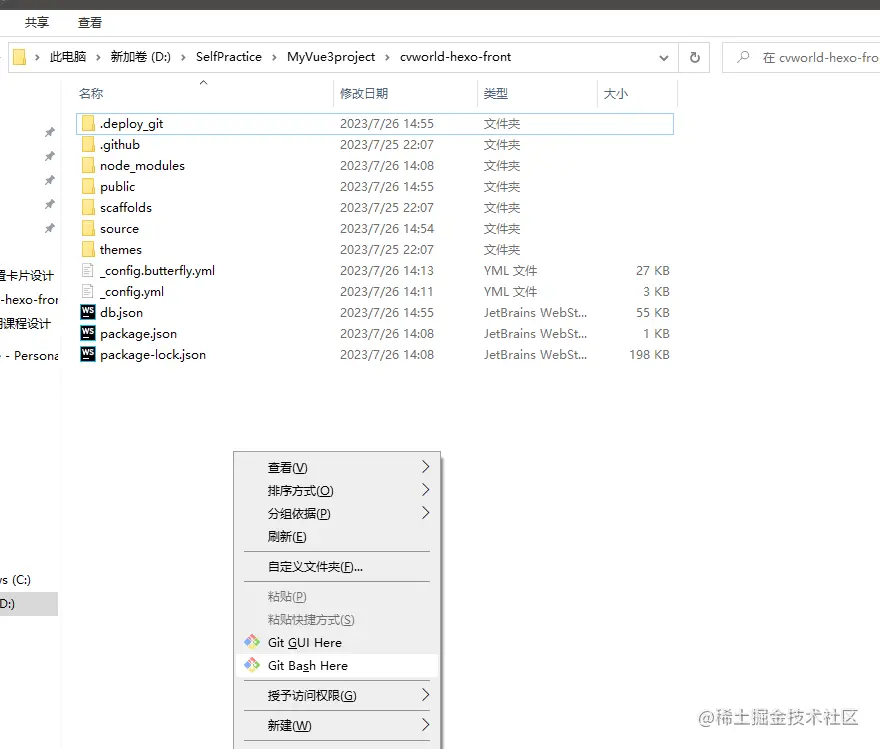Go to 新加卷 (D:) in breadcrumb
880x749 pixels.
tap(140, 57)
